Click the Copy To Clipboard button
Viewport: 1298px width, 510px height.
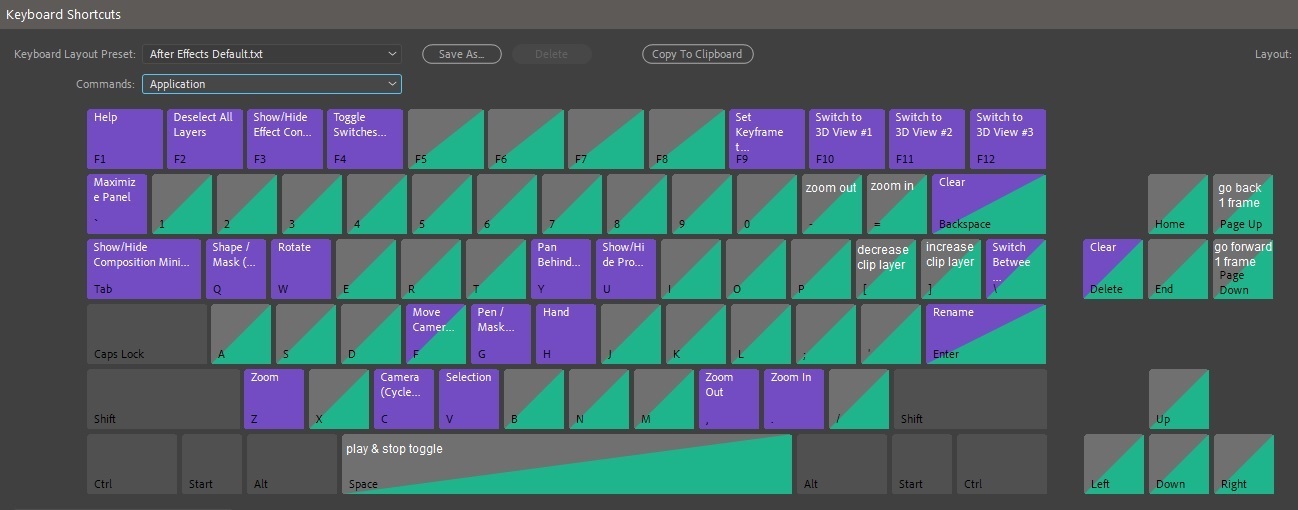pos(697,54)
